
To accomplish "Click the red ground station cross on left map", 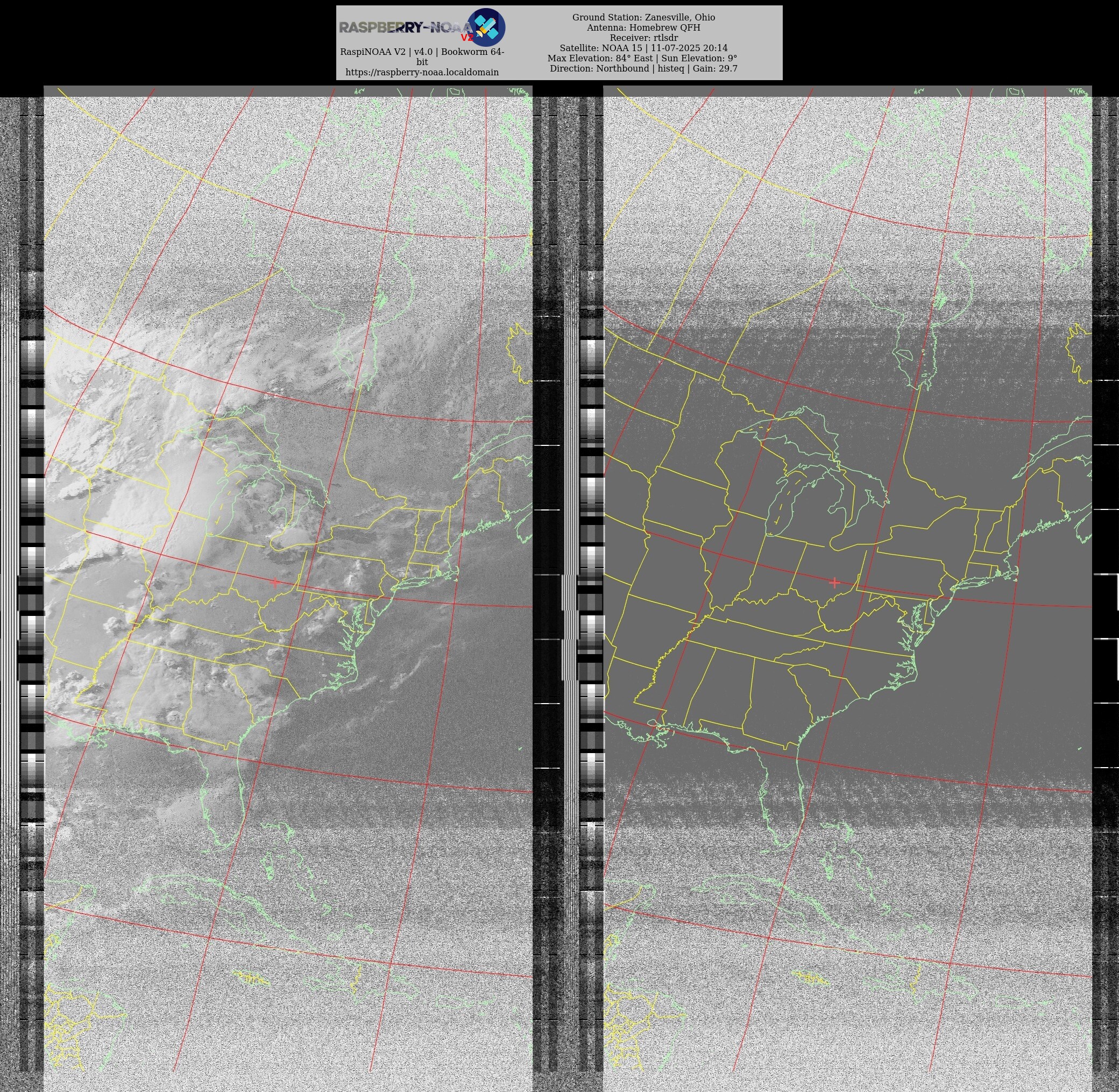I will (275, 583).
